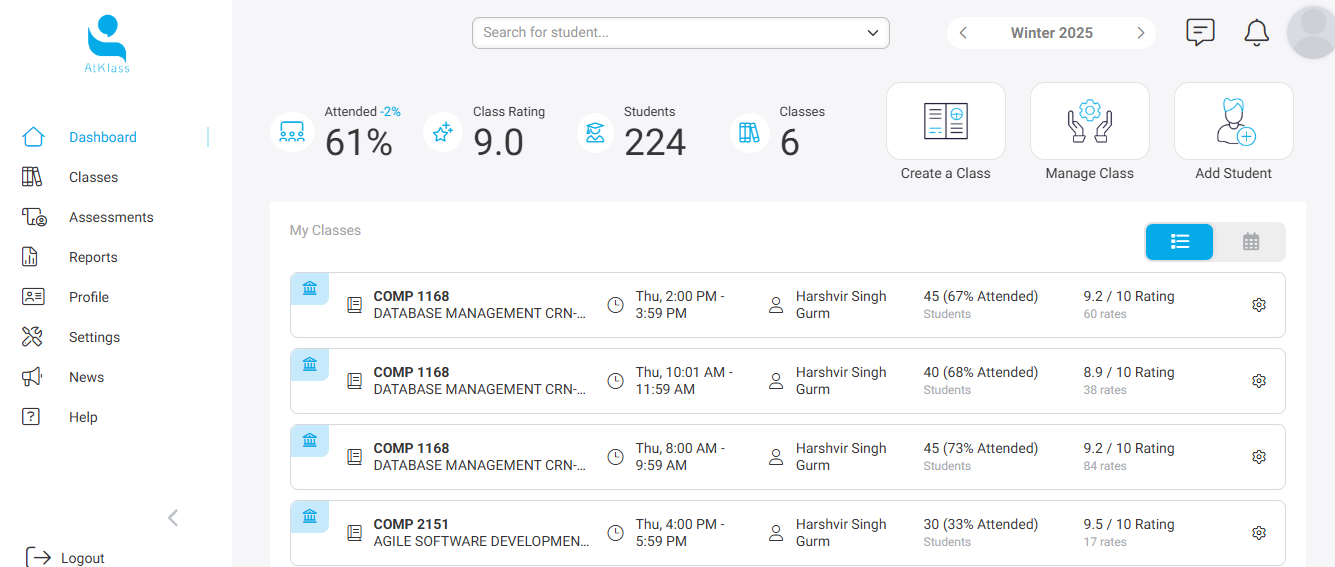Open the chat messages icon

click(x=1200, y=32)
